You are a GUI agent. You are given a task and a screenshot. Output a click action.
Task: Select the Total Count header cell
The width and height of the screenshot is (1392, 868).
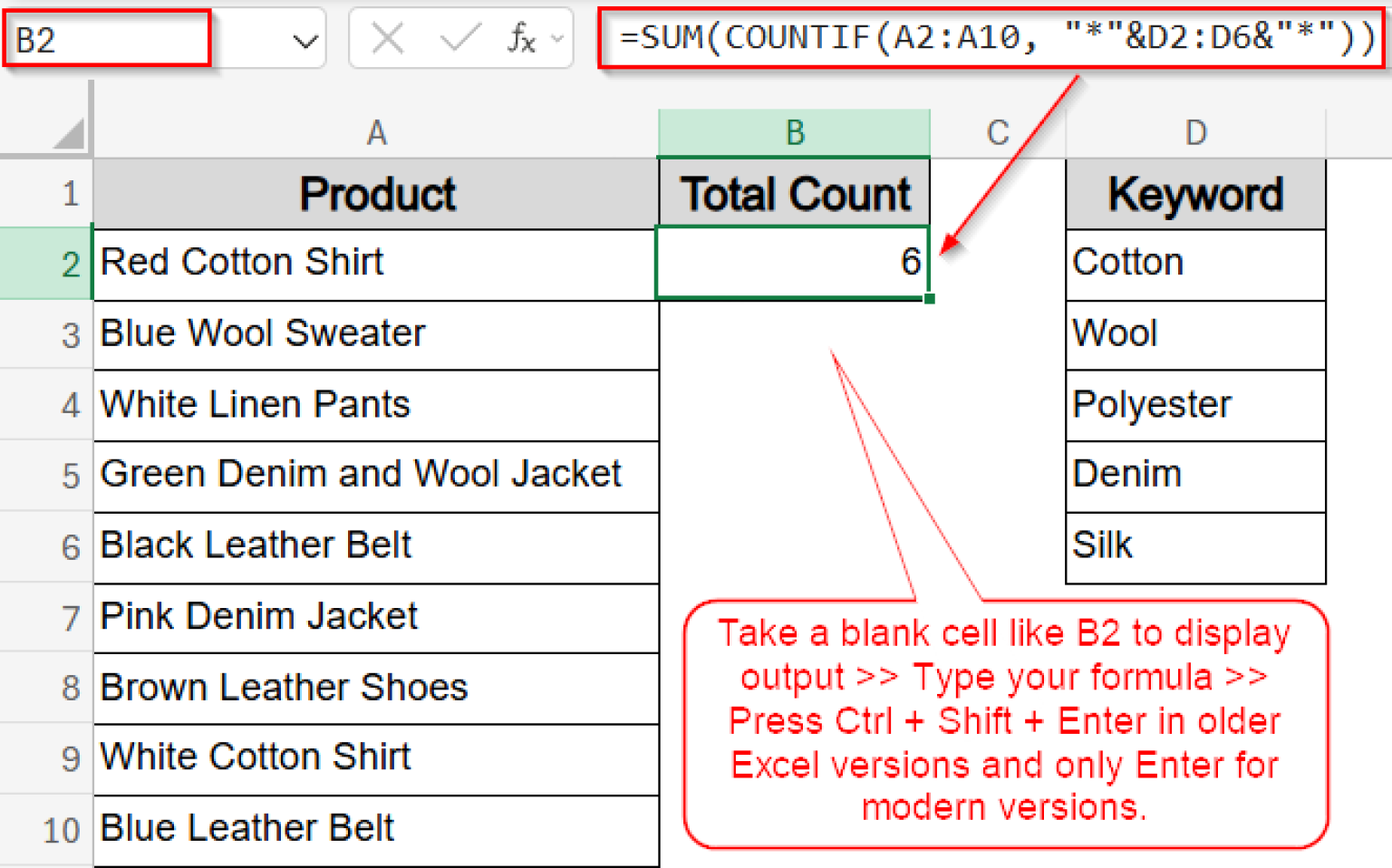(793, 193)
